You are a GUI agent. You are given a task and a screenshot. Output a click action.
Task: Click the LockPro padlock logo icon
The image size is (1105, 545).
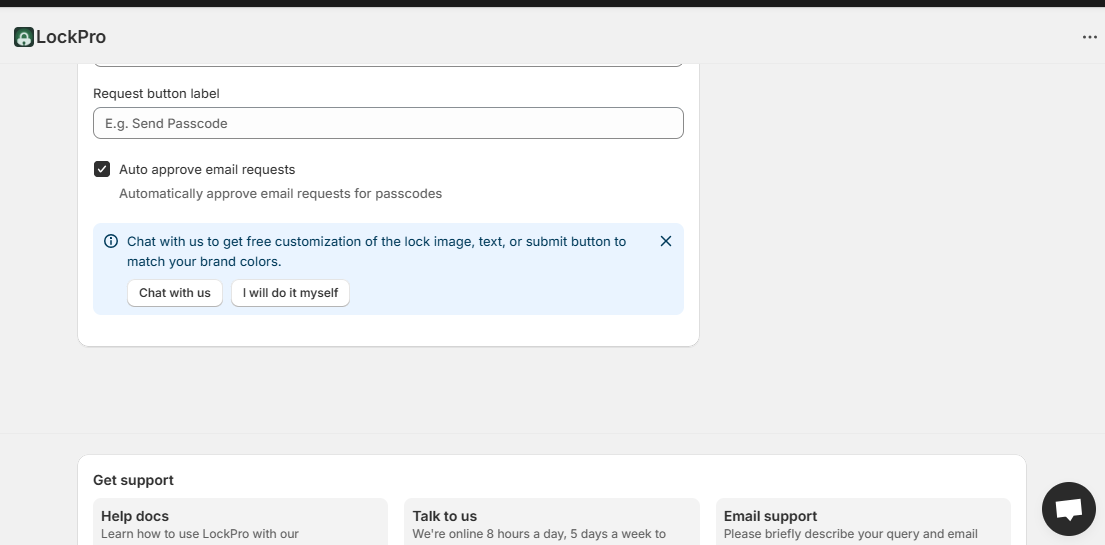[x=24, y=38]
